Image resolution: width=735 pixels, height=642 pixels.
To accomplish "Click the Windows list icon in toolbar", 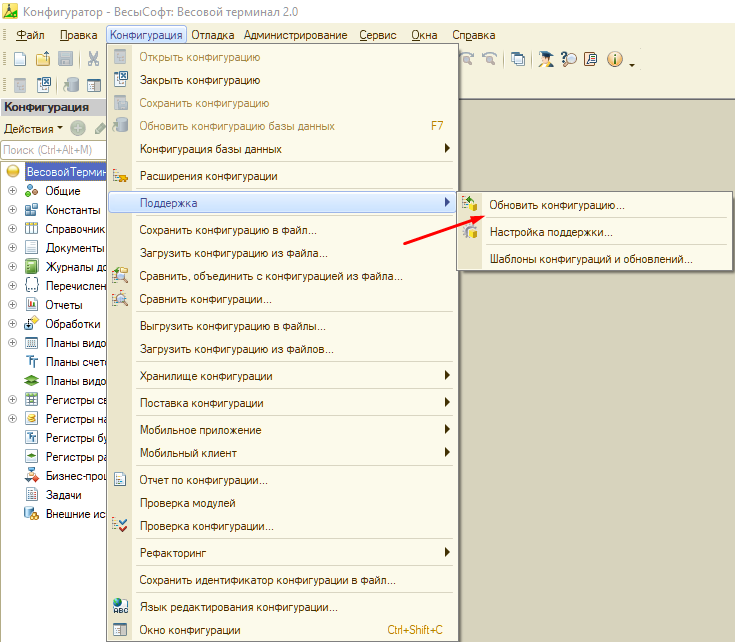I will 517,59.
